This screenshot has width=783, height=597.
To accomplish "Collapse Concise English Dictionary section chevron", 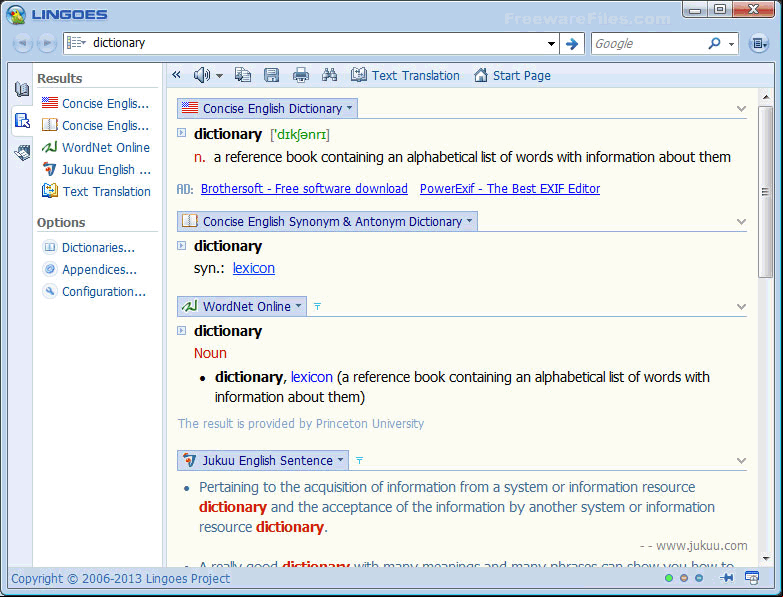I will (742, 109).
